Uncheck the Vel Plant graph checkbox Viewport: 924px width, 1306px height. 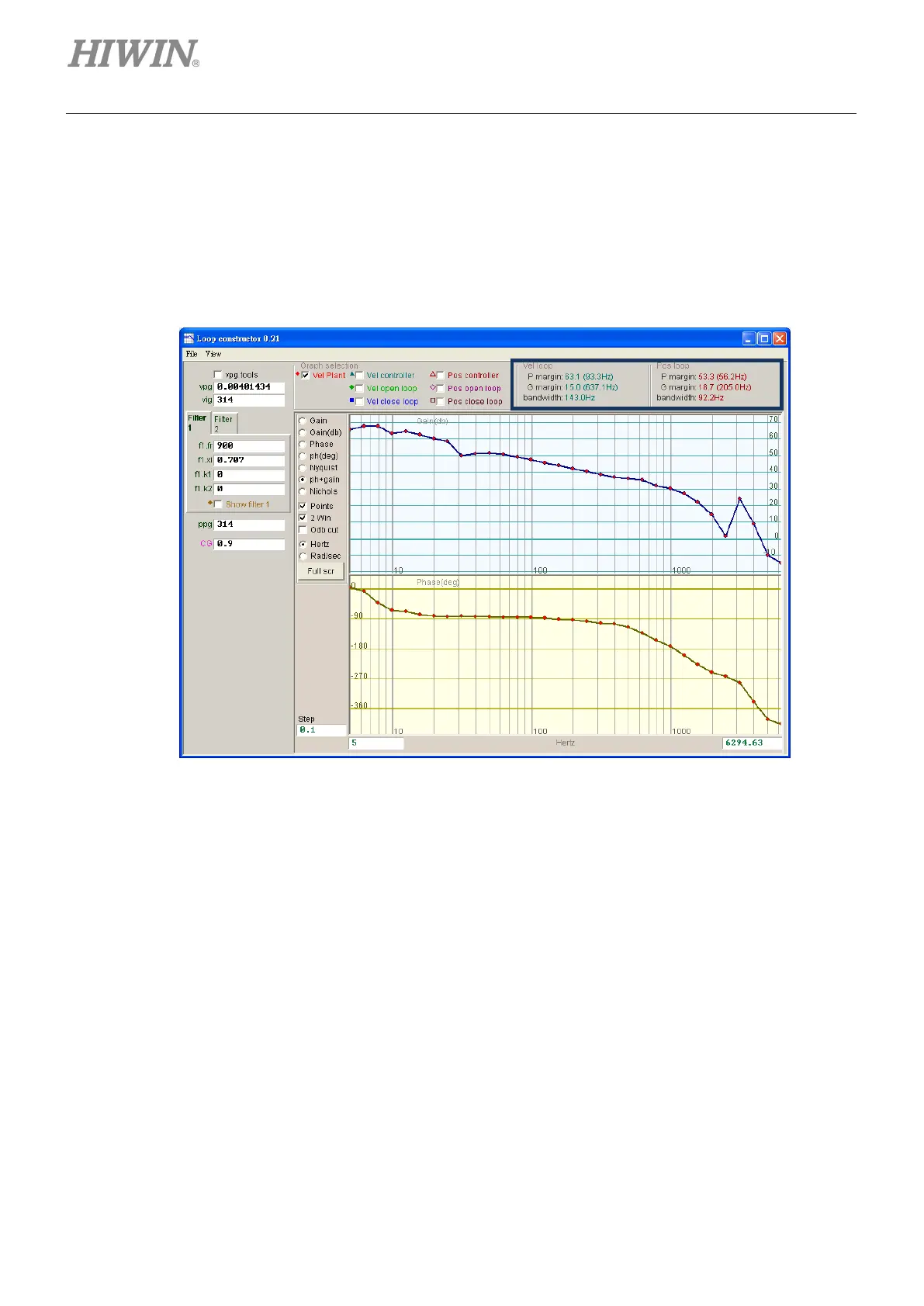click(306, 376)
